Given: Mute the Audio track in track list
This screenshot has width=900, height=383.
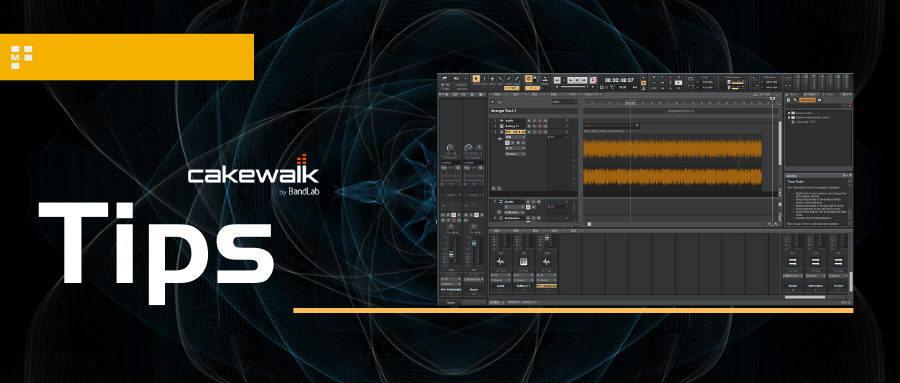Looking at the screenshot, I should click(529, 121).
